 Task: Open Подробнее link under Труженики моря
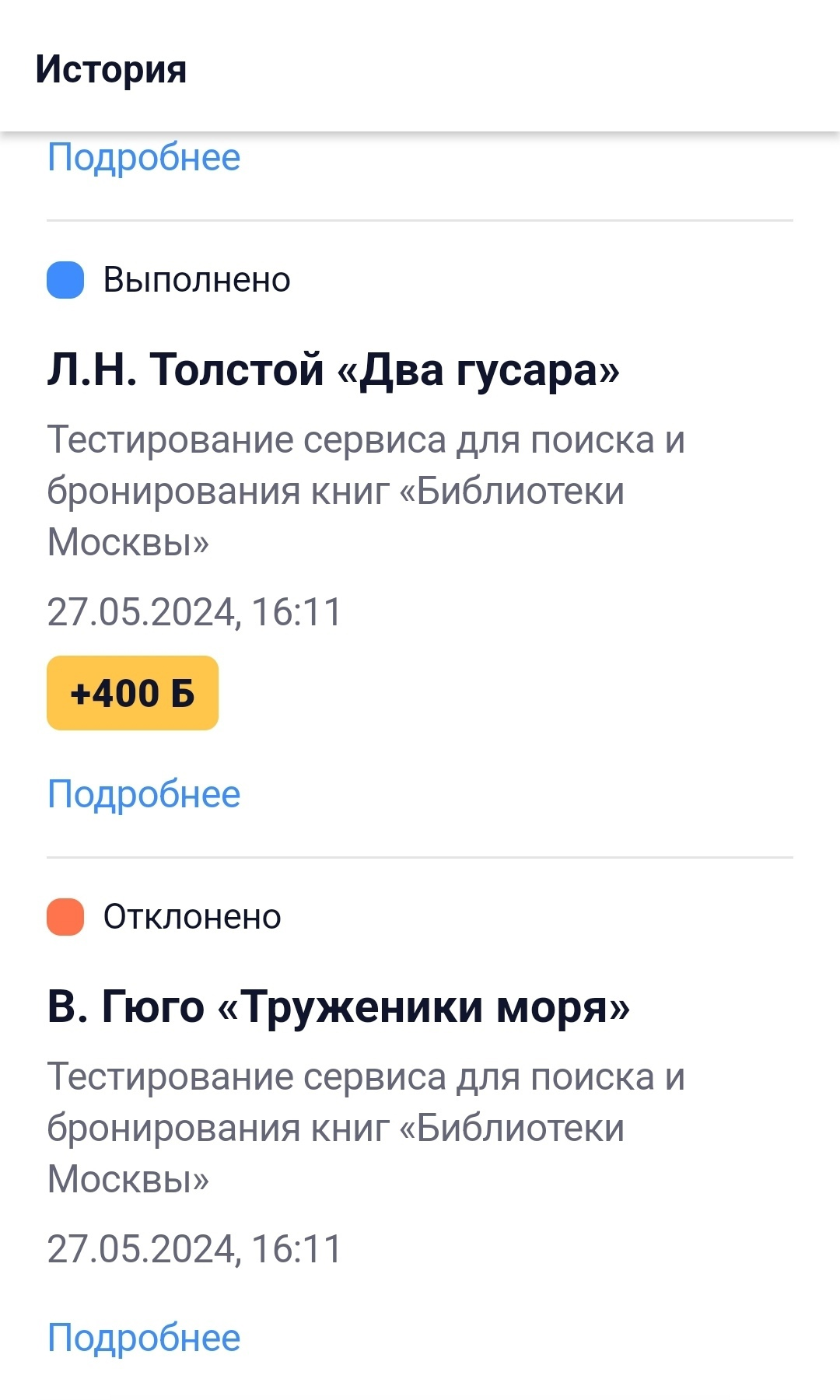click(x=144, y=1338)
